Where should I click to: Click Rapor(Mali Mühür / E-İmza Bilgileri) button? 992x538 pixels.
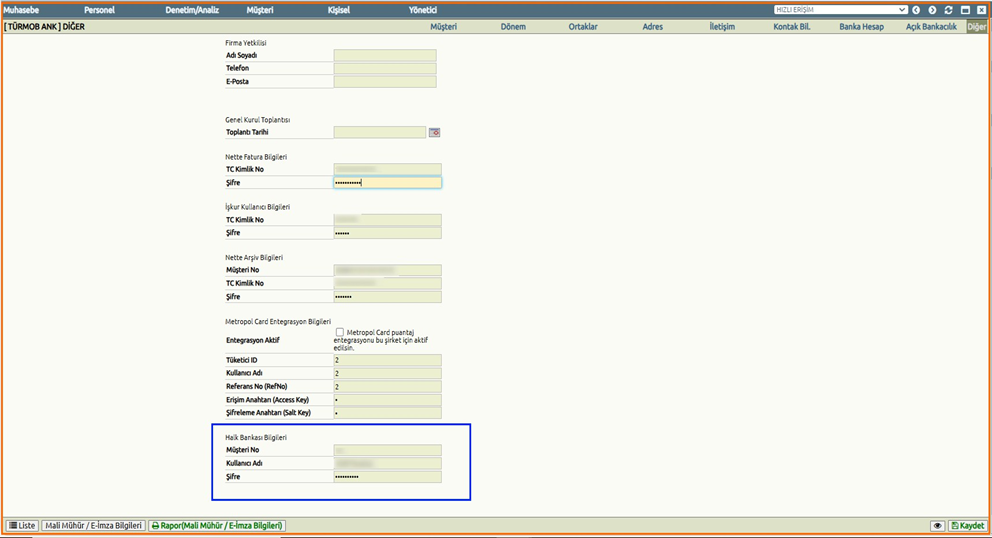(217, 526)
